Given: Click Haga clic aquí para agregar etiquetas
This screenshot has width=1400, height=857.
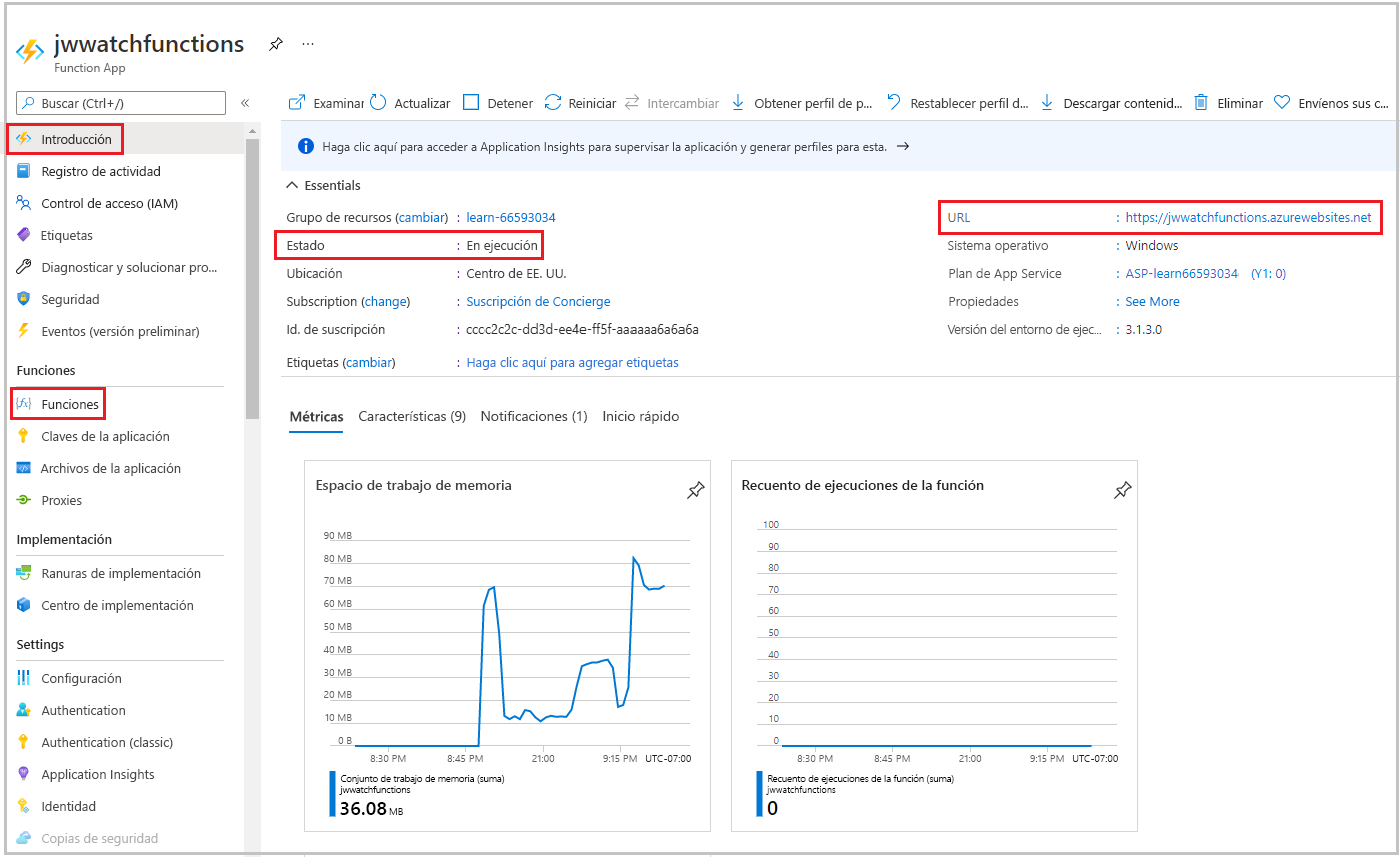Looking at the screenshot, I should pyautogui.click(x=572, y=363).
